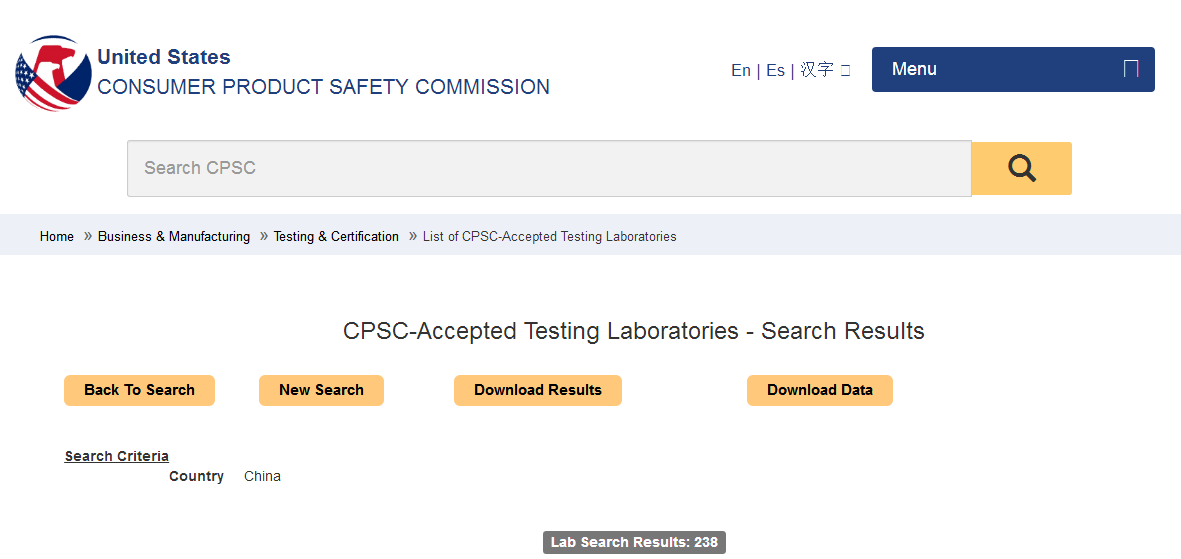Viewport: 1181px width, 559px height.
Task: Click the Search Criteria heading
Action: point(117,456)
